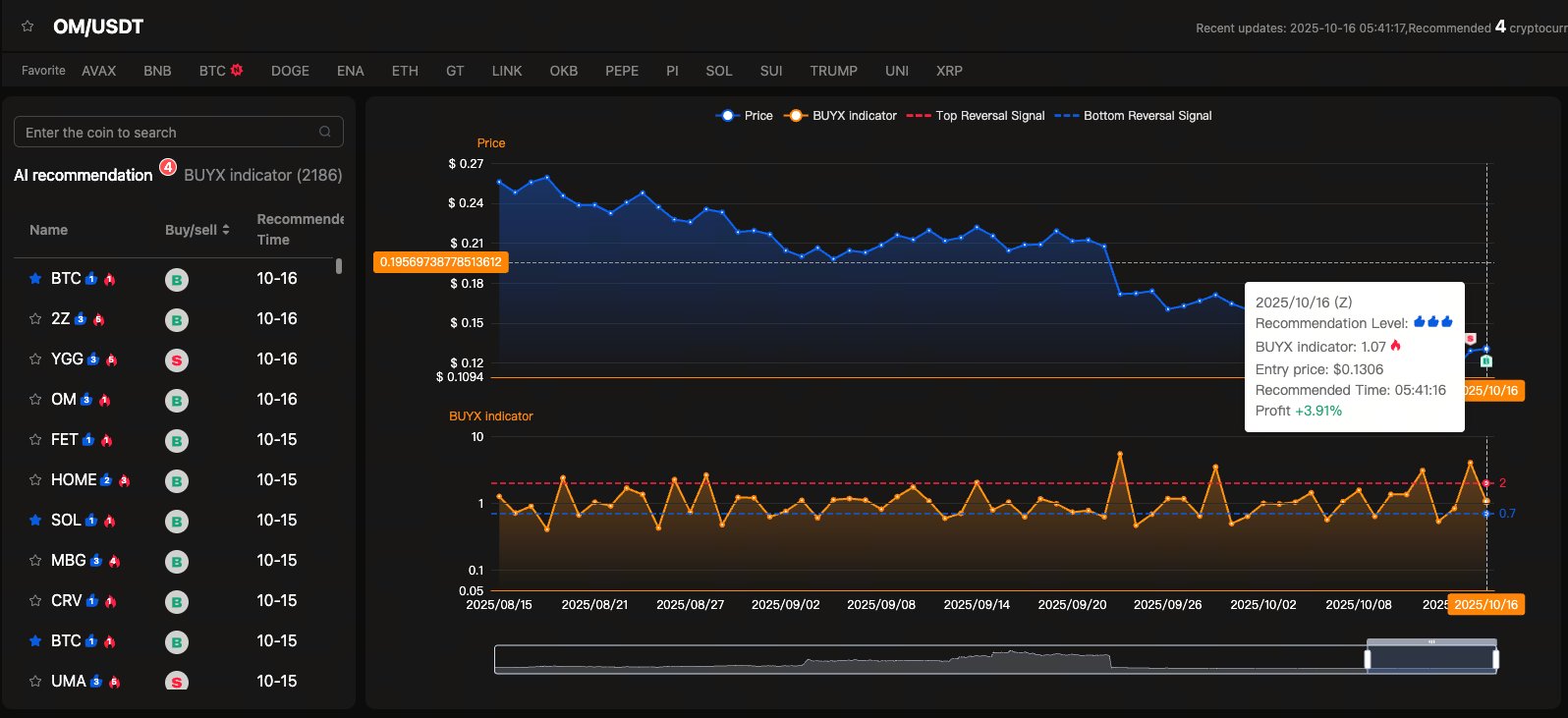Click the red S sell marker on price chart

coord(1471,339)
